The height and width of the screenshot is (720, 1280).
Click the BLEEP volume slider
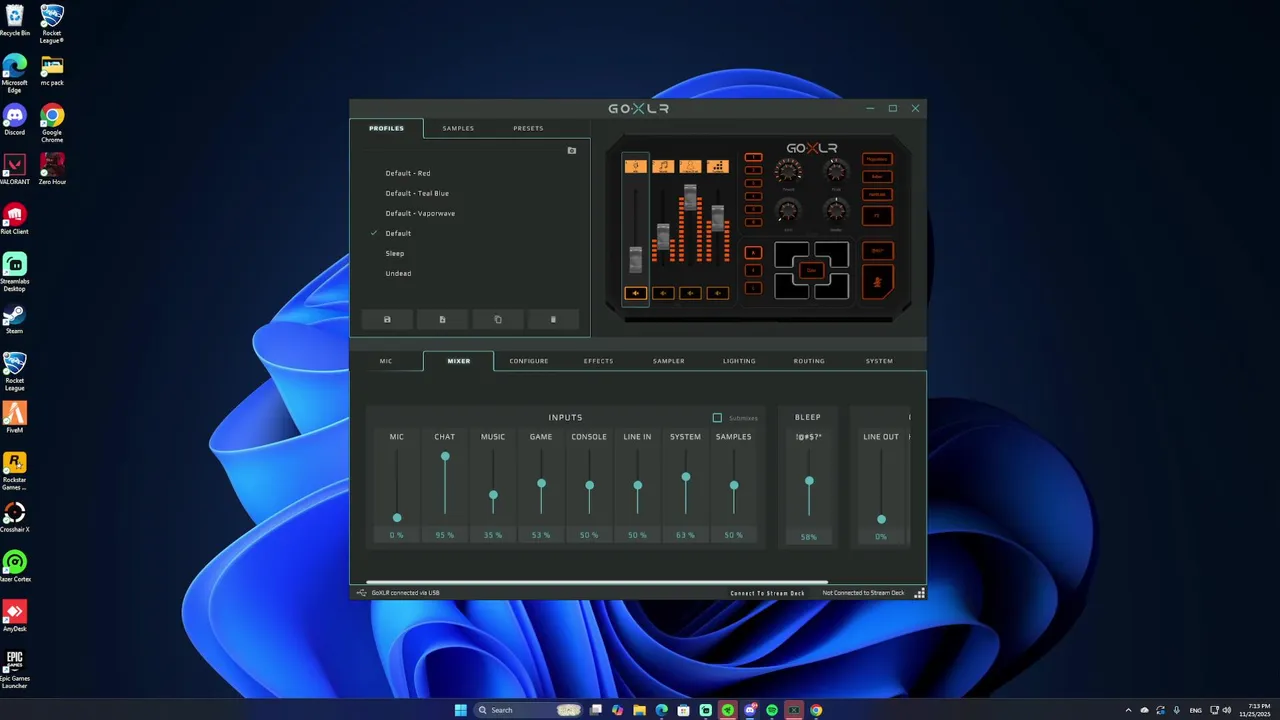tap(809, 484)
